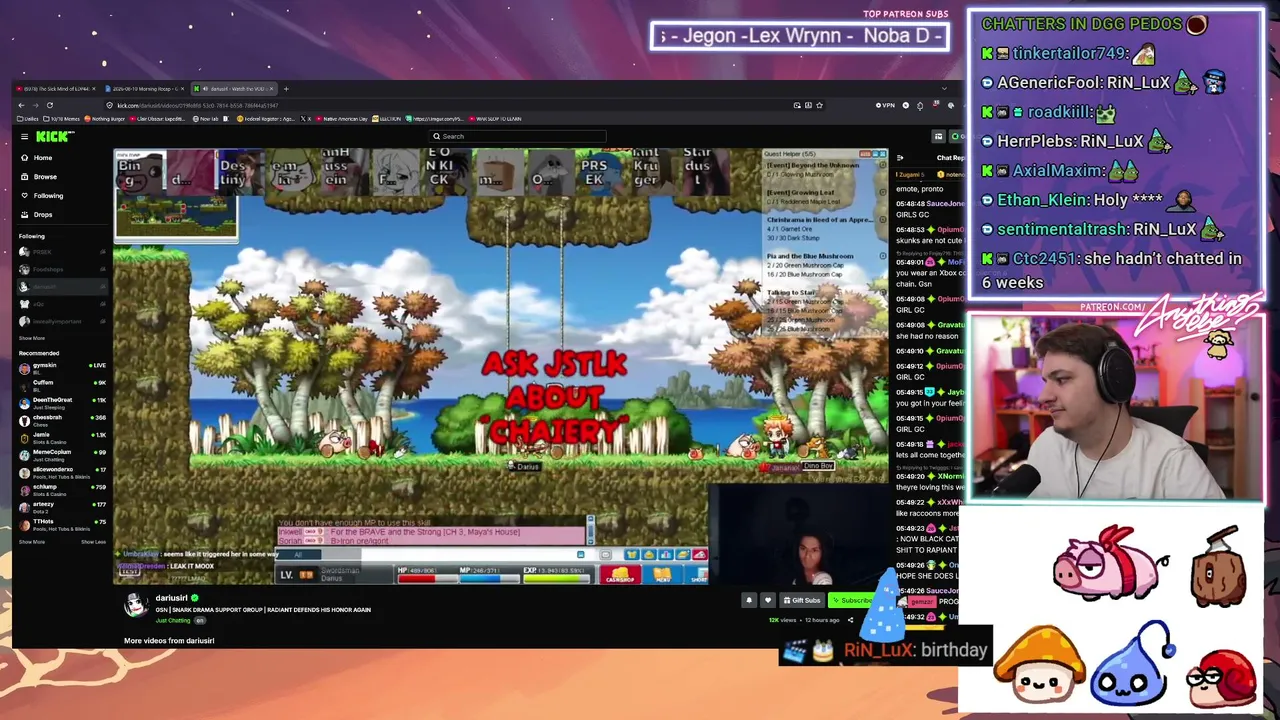The width and height of the screenshot is (1280, 720).
Task: Close the Morning Recap browser tab
Action: pos(183,89)
